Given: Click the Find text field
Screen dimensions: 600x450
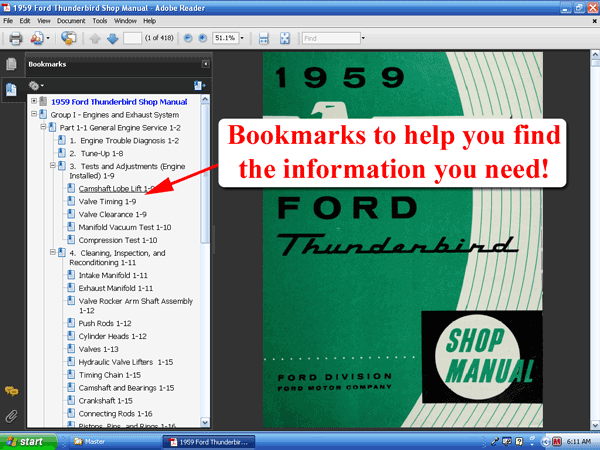Looking at the screenshot, I should [331, 38].
